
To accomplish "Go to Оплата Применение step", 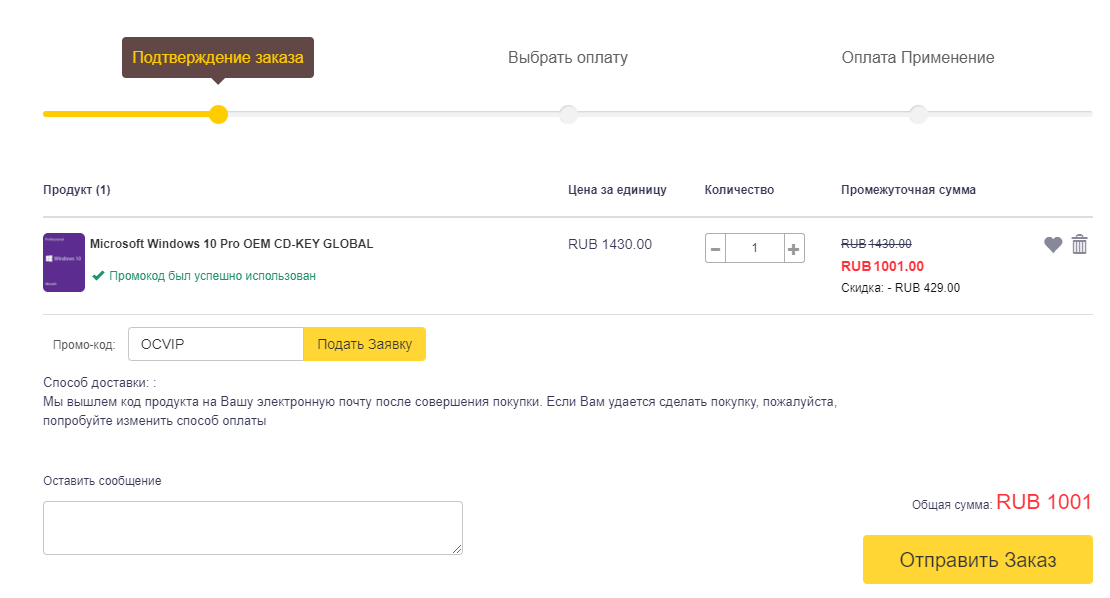I will click(918, 58).
